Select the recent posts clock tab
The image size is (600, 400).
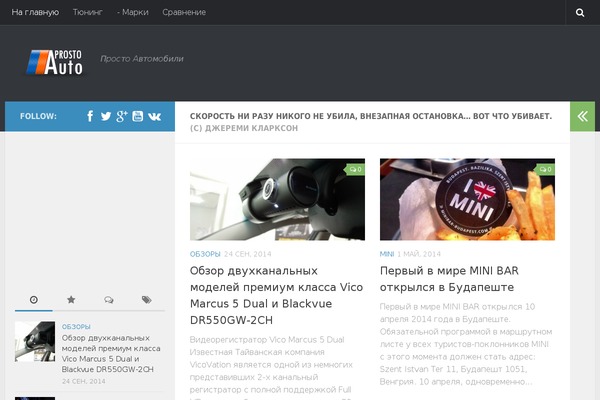(34, 300)
